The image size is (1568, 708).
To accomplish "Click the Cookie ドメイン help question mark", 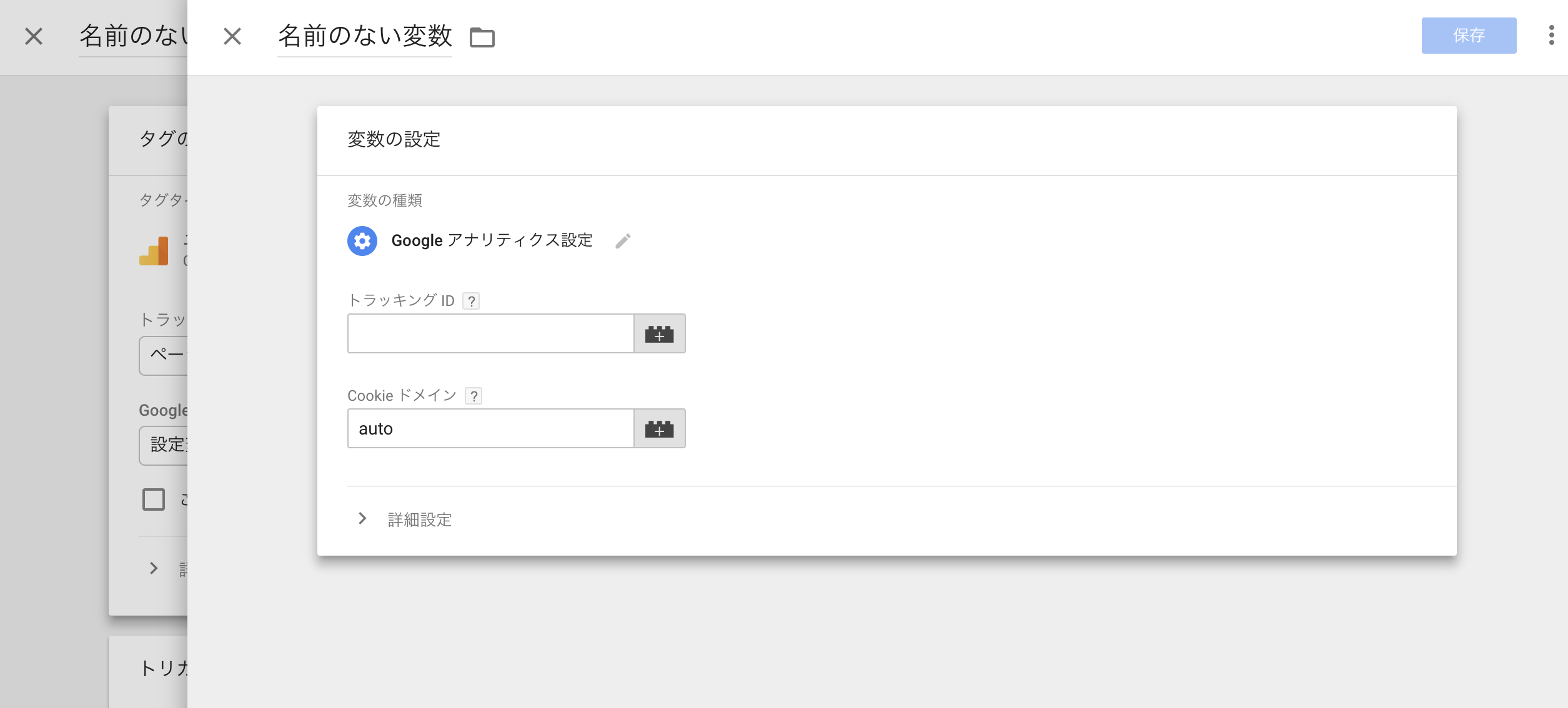I will coord(474,396).
